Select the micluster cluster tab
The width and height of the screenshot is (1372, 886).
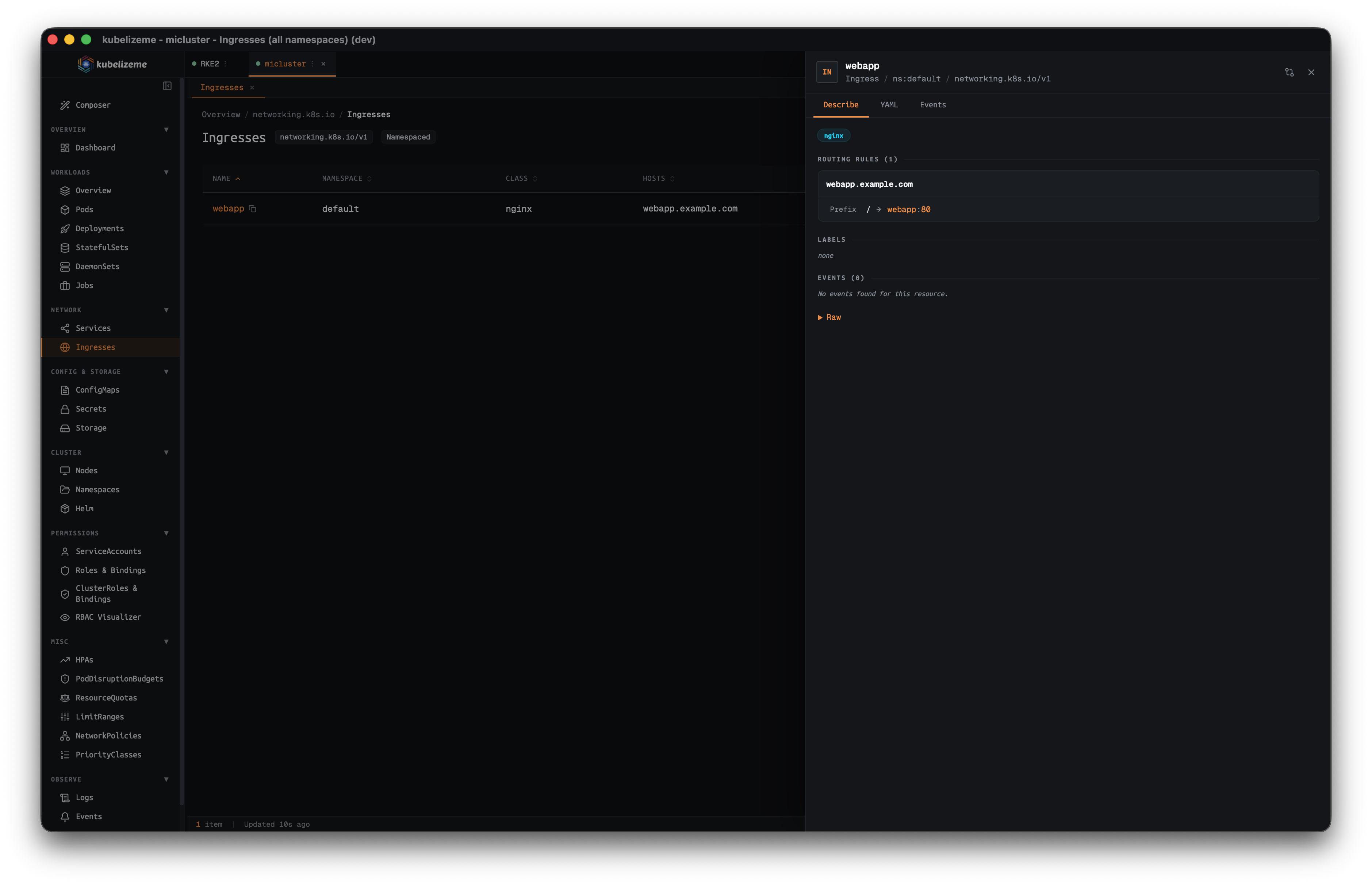pos(285,64)
